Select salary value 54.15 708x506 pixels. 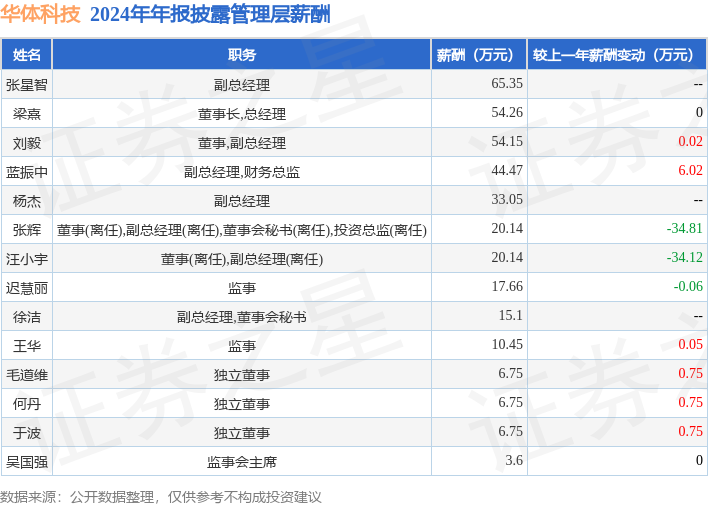click(507, 141)
